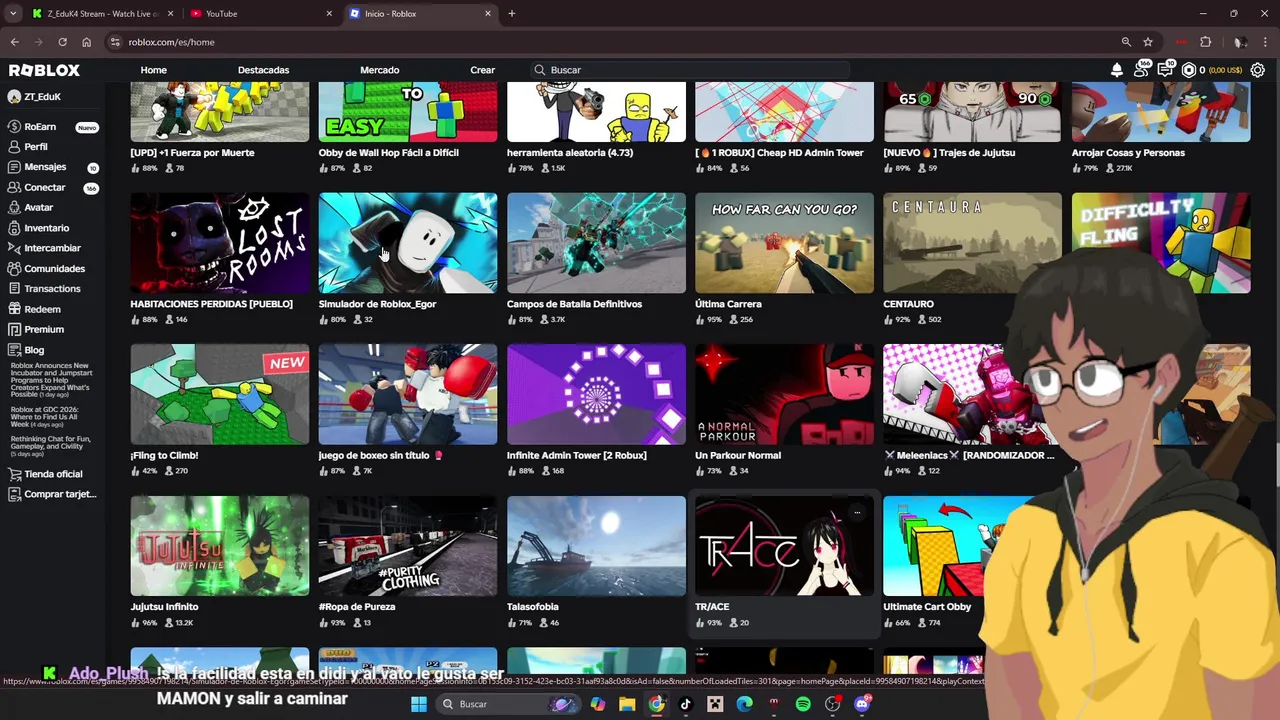
Task: Open the Windows Start menu
Action: point(419,704)
